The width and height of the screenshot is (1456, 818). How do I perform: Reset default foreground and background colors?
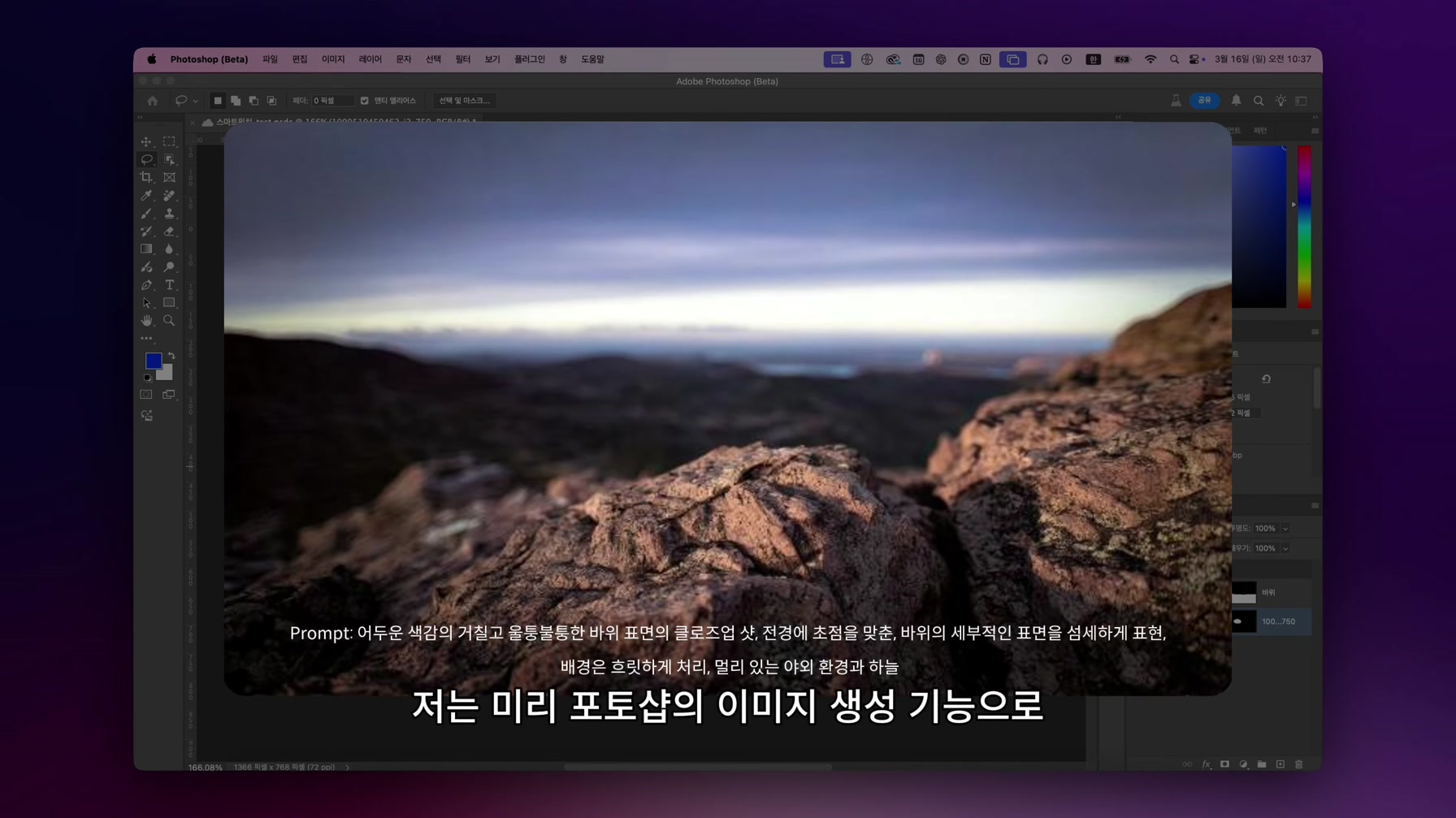click(x=147, y=378)
